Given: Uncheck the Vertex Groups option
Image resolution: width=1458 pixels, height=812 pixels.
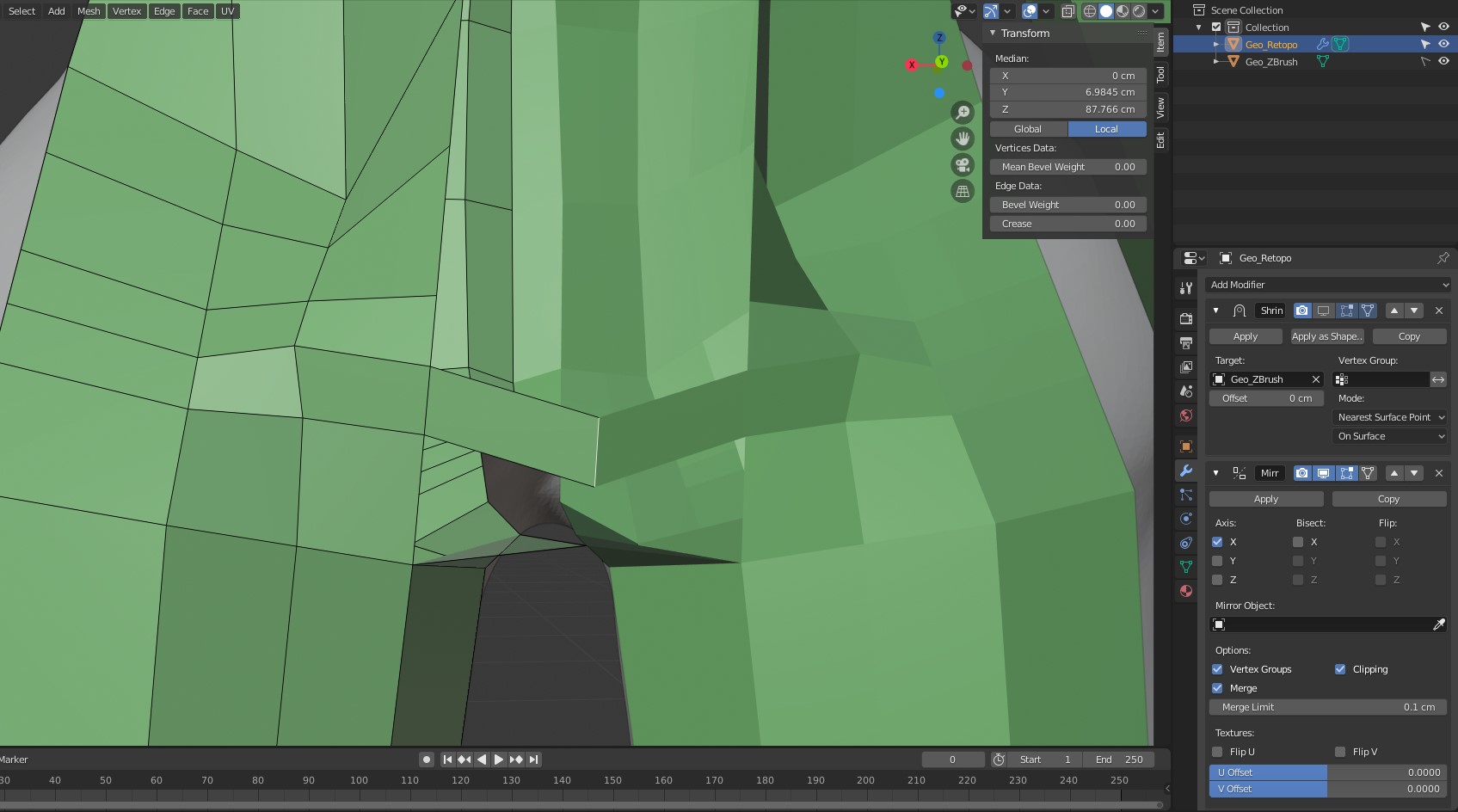Looking at the screenshot, I should click(x=1217, y=669).
